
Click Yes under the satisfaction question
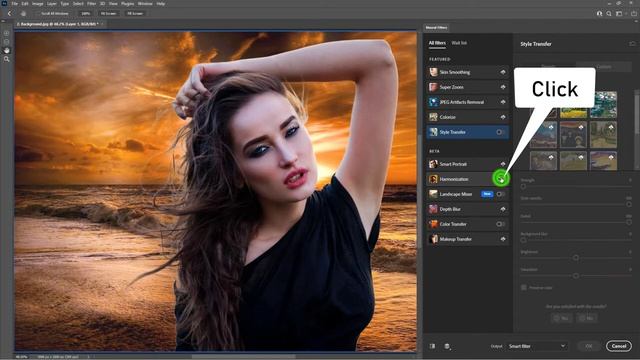[562, 318]
